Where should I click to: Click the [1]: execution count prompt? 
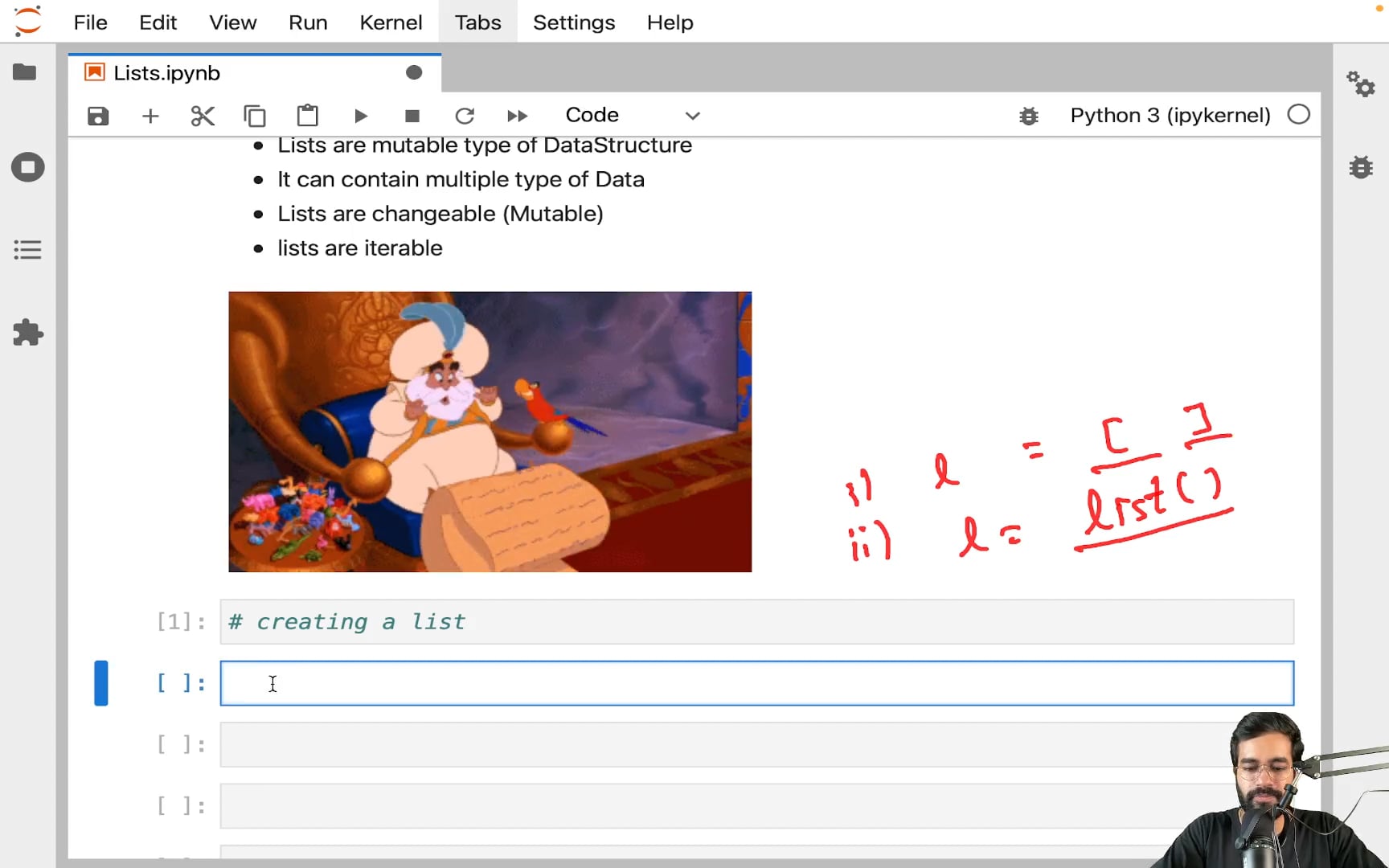[181, 621]
